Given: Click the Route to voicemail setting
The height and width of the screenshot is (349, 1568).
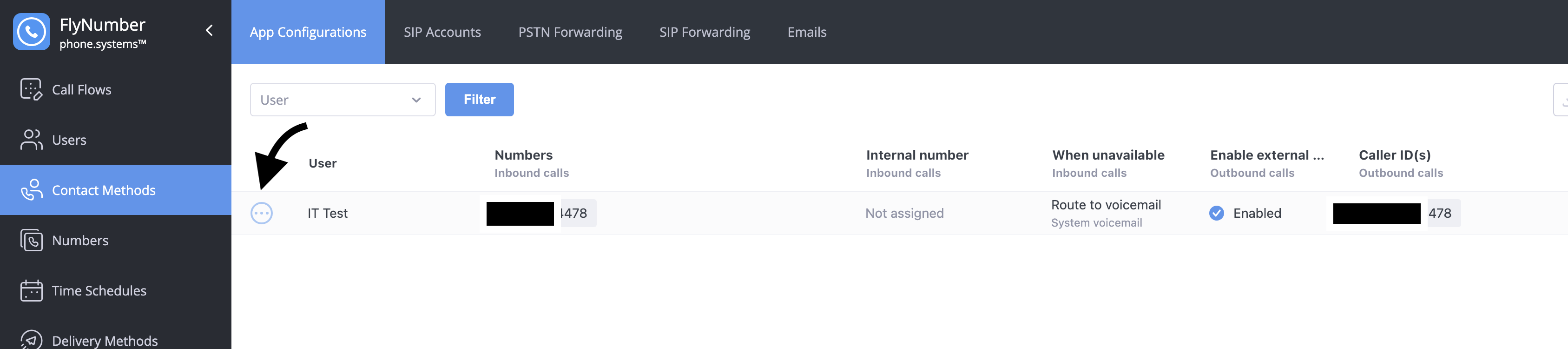Looking at the screenshot, I should 1106,205.
